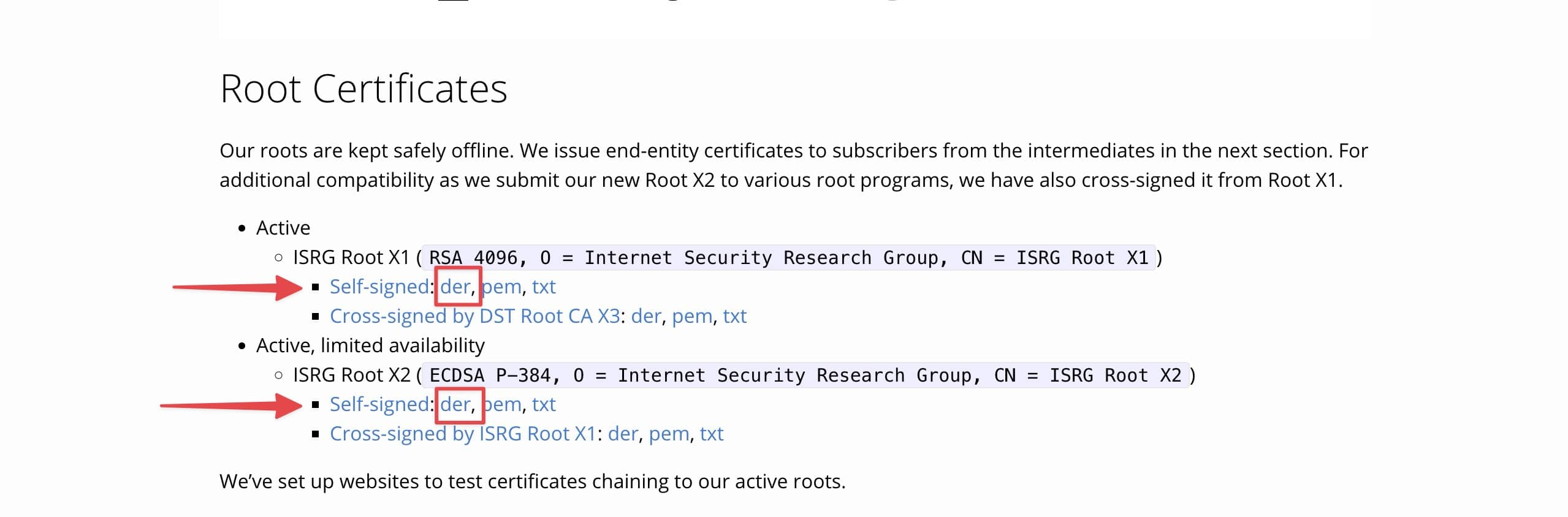The image size is (1568, 517).
Task: Download ISRG Root X1 self-signed der file
Action: (455, 287)
